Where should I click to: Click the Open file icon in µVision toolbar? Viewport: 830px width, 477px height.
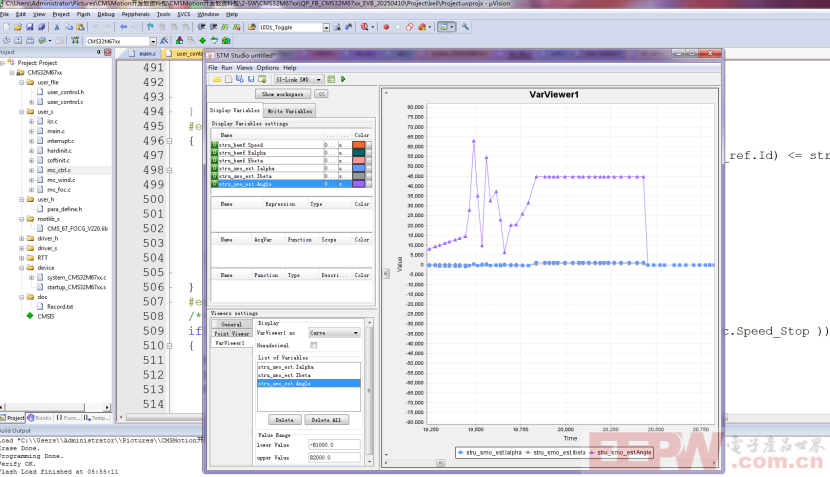pos(18,27)
